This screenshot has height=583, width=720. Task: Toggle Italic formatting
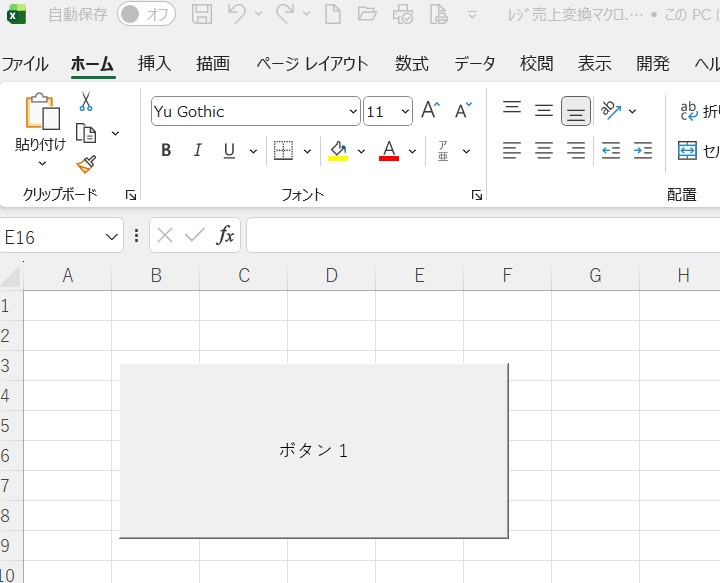pyautogui.click(x=197, y=151)
